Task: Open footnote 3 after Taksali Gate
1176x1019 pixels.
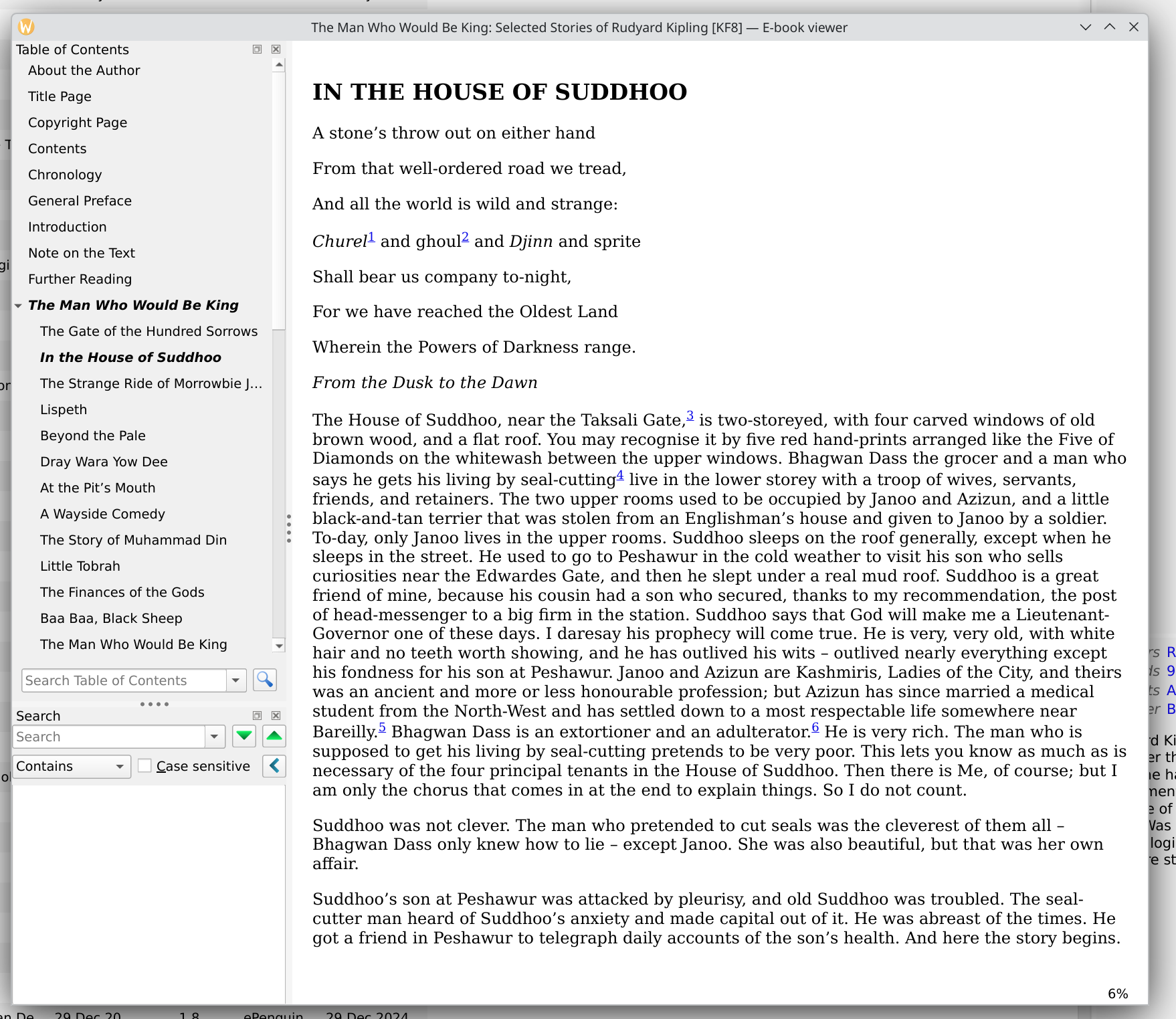Action: [690, 415]
